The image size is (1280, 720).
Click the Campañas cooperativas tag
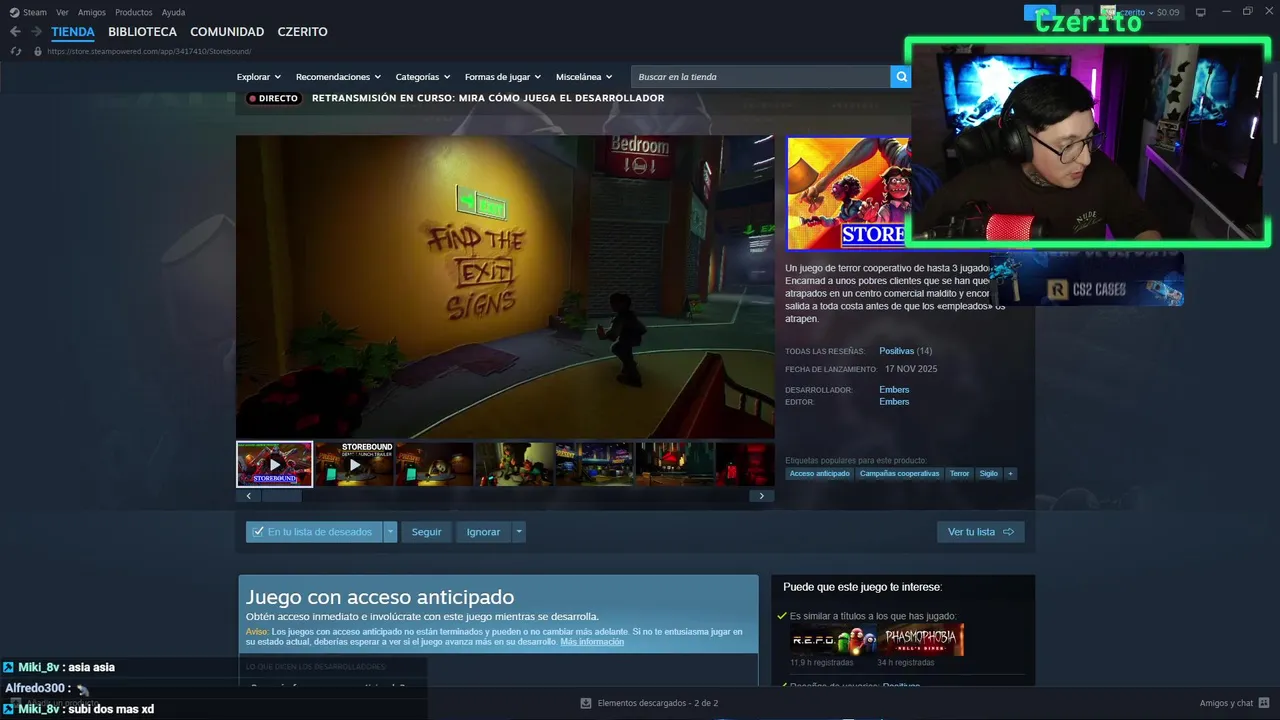(899, 474)
